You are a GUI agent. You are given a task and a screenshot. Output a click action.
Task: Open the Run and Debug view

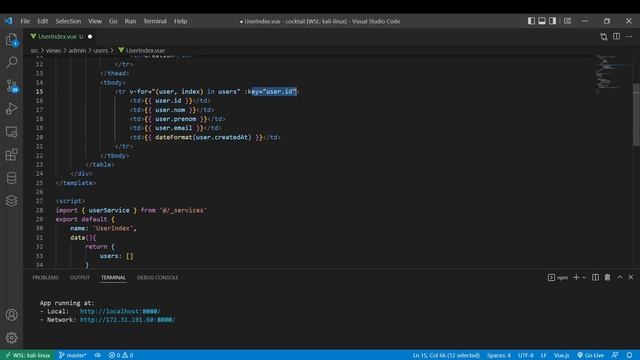coord(11,109)
